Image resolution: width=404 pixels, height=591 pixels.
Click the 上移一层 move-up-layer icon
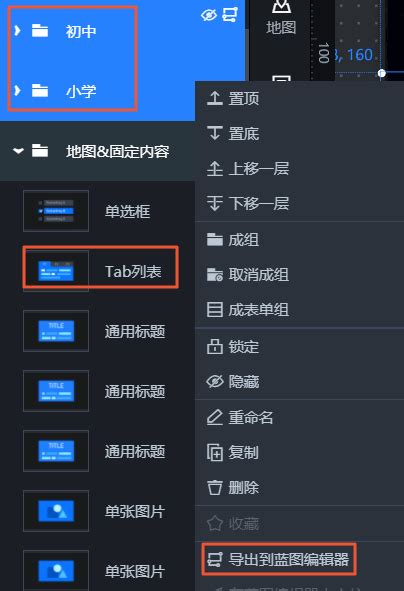coord(215,168)
